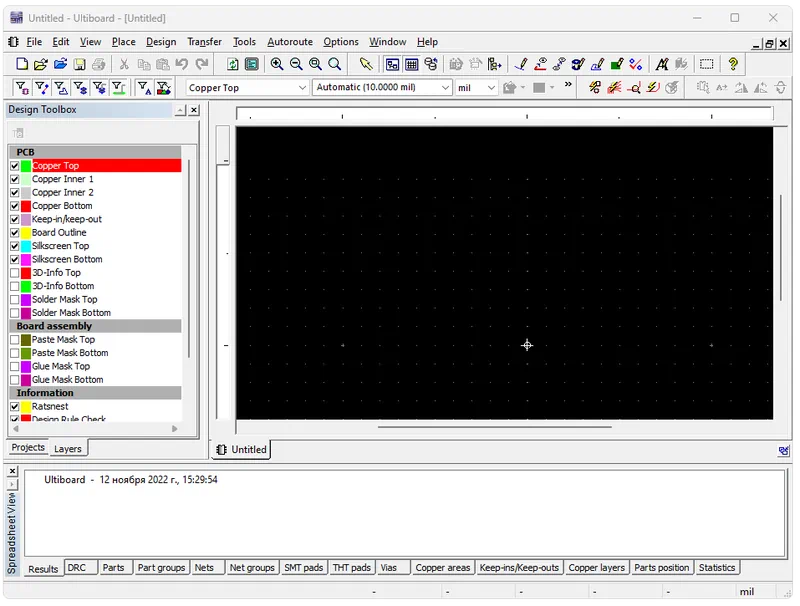The height and width of the screenshot is (606, 800).
Task: Toggle the Ratsnest checkbox
Action: 15,407
